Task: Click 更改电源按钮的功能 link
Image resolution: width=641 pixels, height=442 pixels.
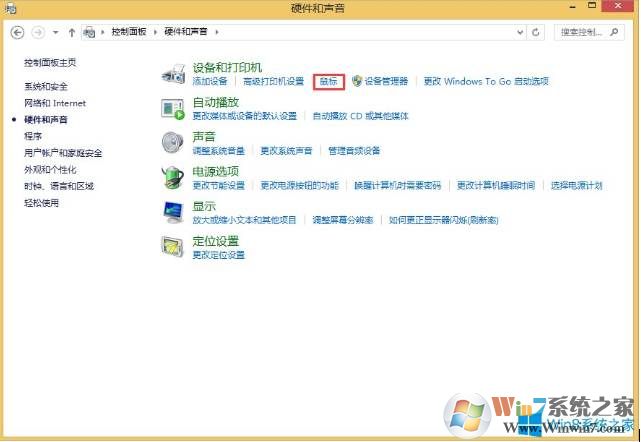Action: point(300,185)
